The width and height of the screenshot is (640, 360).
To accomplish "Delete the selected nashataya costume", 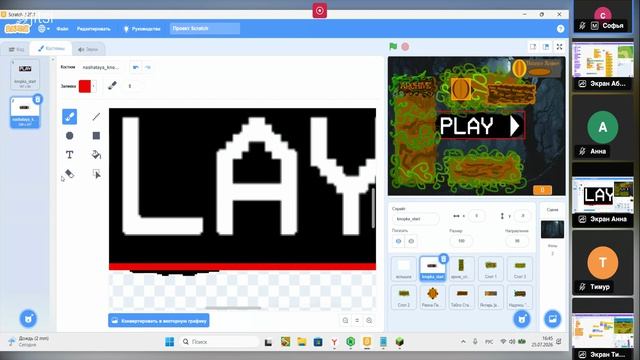I will pyautogui.click(x=38, y=99).
